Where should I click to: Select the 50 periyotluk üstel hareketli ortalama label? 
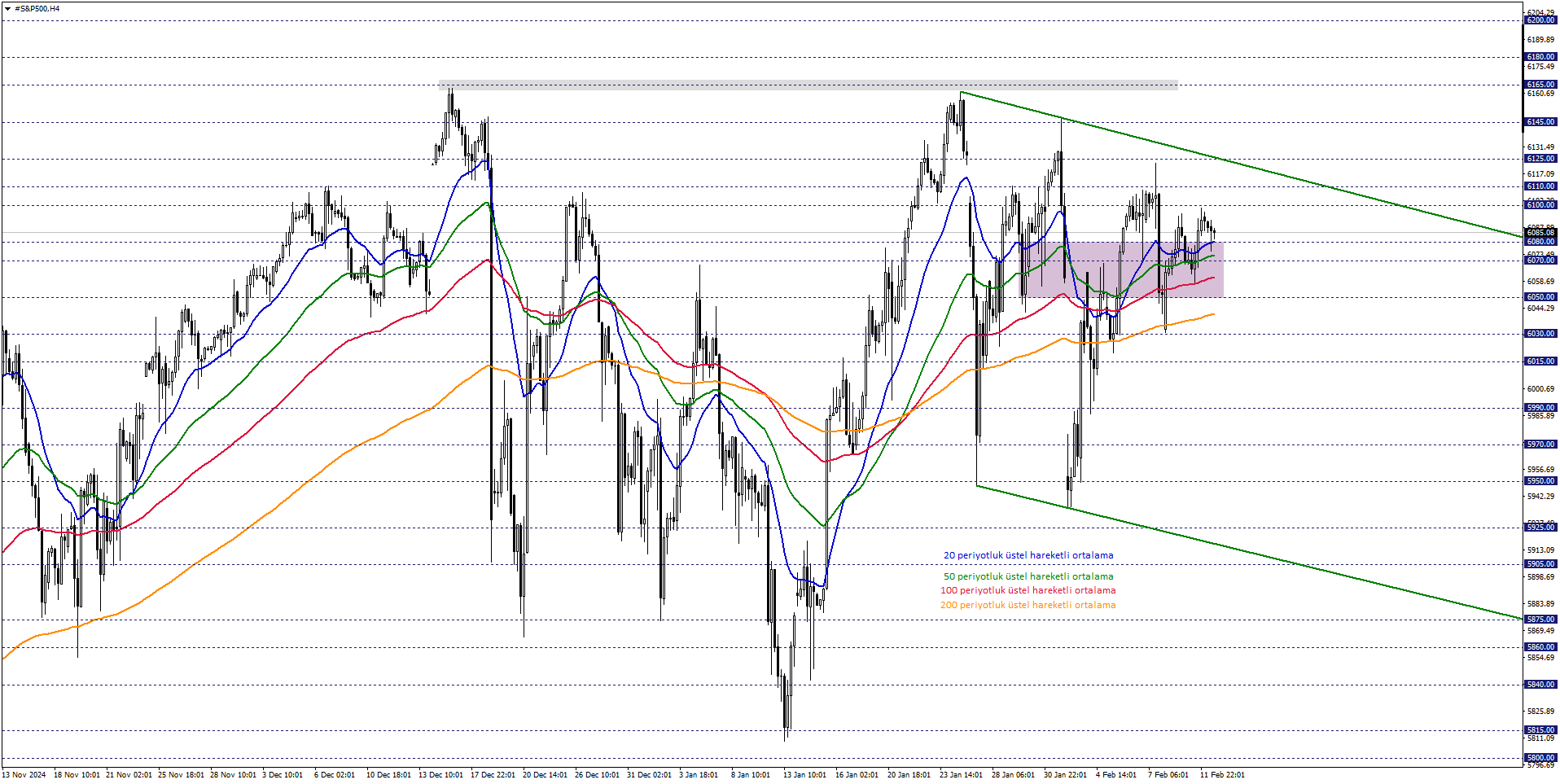click(x=1028, y=576)
